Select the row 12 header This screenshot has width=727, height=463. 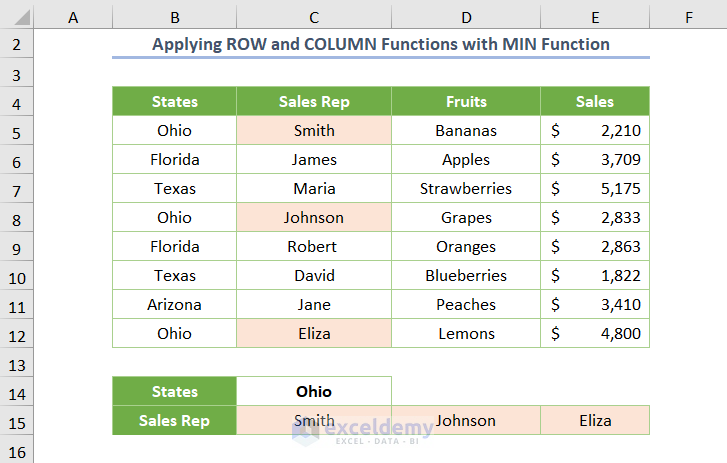(17, 334)
